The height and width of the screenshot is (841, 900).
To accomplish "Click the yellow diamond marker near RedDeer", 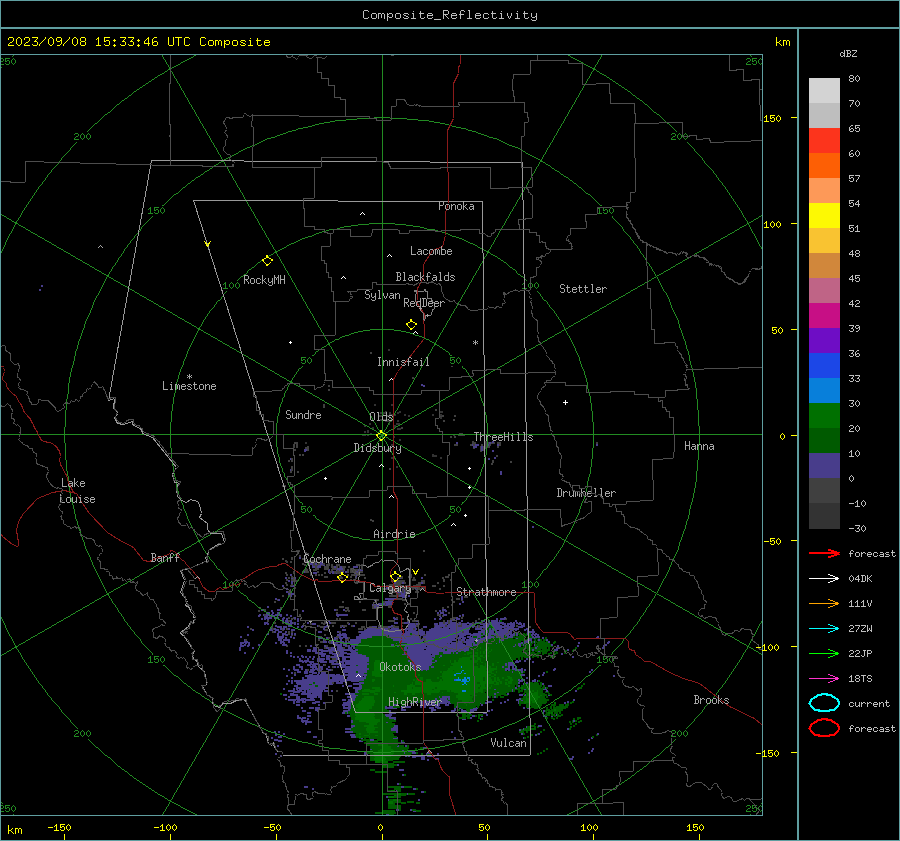I will click(x=411, y=325).
